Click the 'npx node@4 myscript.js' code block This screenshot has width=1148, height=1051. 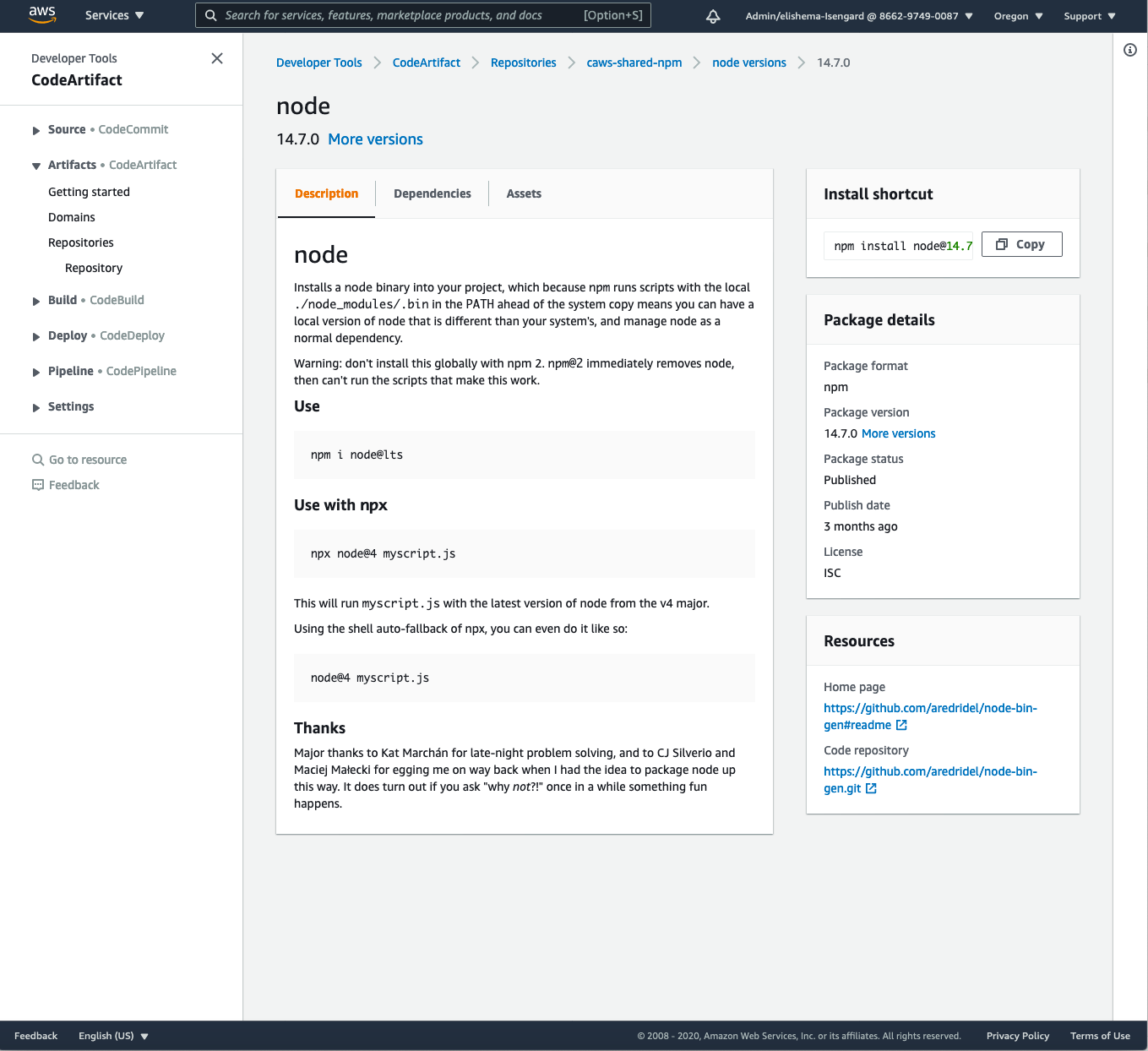pos(525,553)
